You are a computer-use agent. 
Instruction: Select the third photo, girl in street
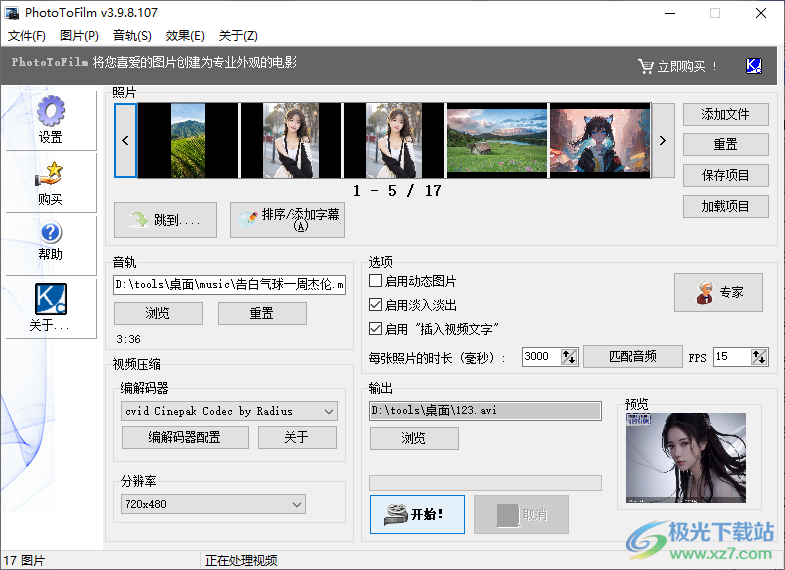click(394, 141)
